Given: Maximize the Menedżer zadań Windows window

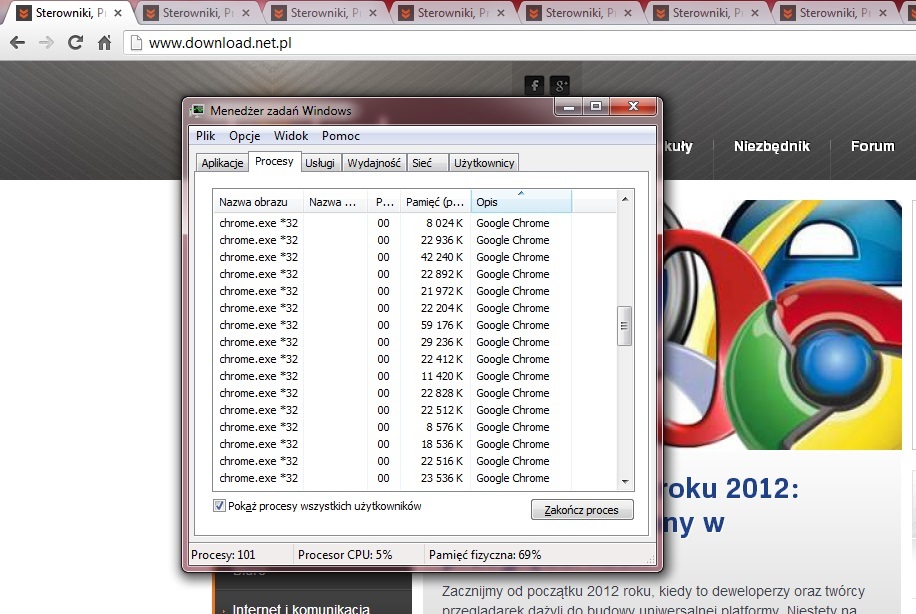Looking at the screenshot, I should [x=596, y=106].
